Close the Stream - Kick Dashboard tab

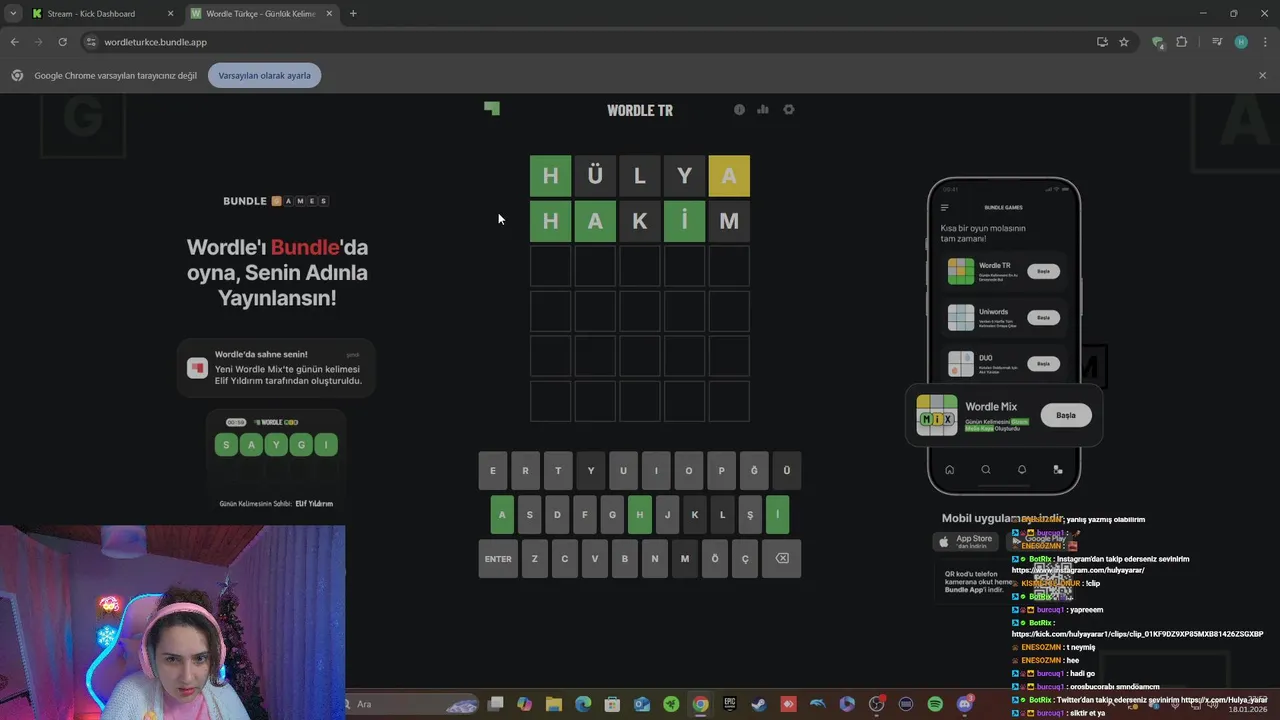coord(170,14)
